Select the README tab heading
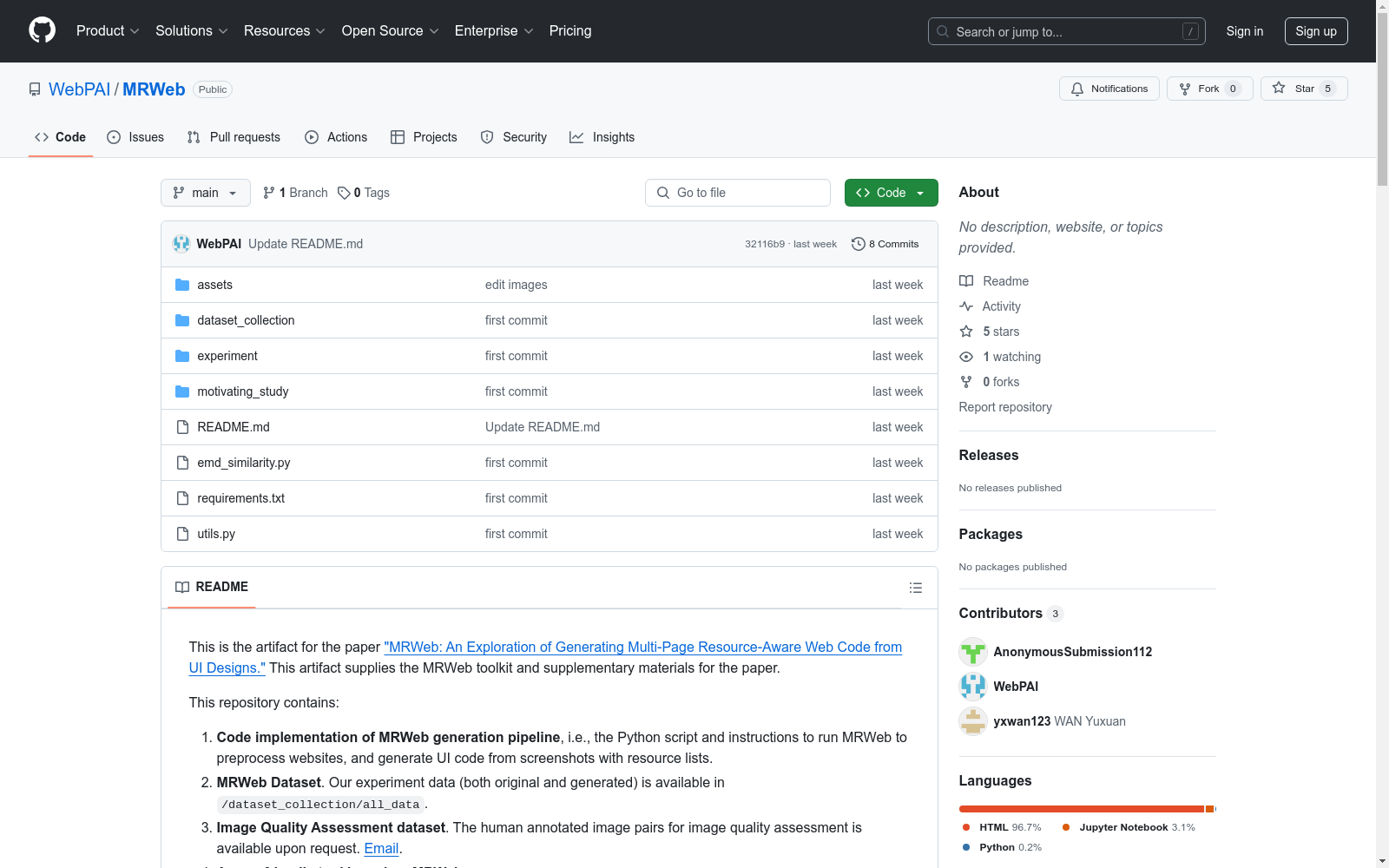Image resolution: width=1389 pixels, height=868 pixels. click(x=212, y=587)
